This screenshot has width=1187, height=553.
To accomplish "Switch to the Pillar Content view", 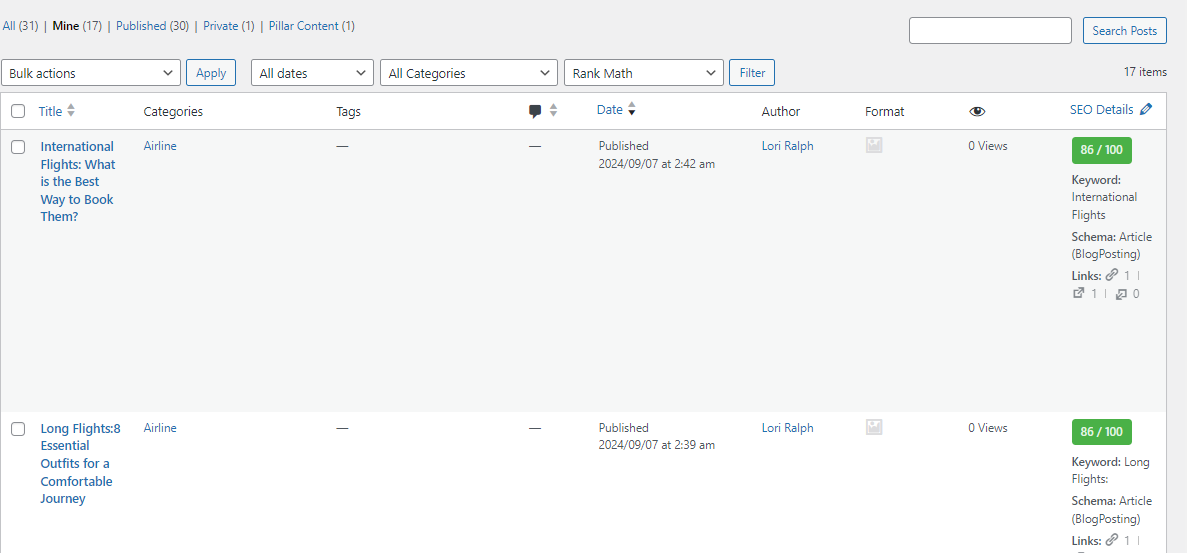I will click(x=303, y=26).
